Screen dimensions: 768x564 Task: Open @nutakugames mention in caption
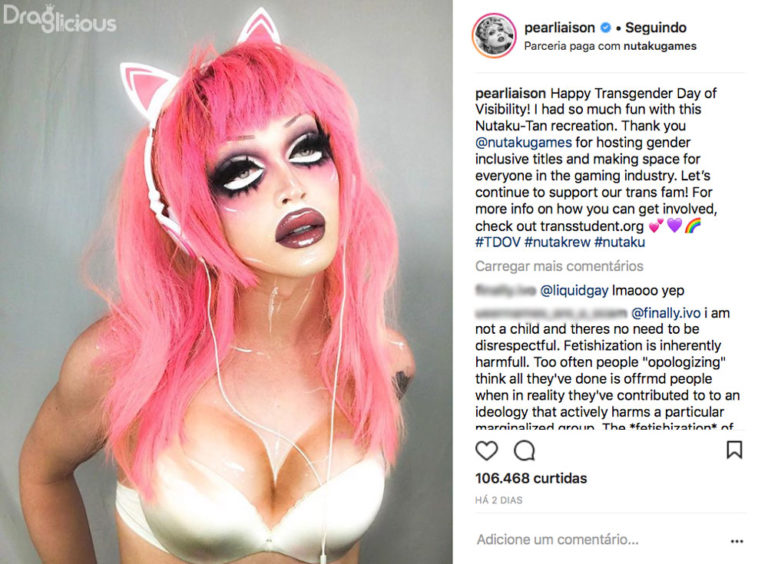click(524, 142)
